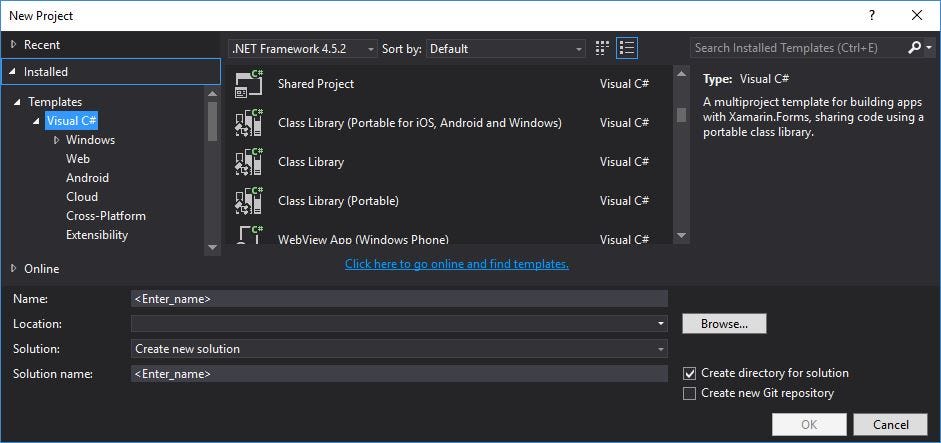Click the Class Library (Portable for iOS, Android and Windows) icon
941x443 pixels.
[248, 123]
